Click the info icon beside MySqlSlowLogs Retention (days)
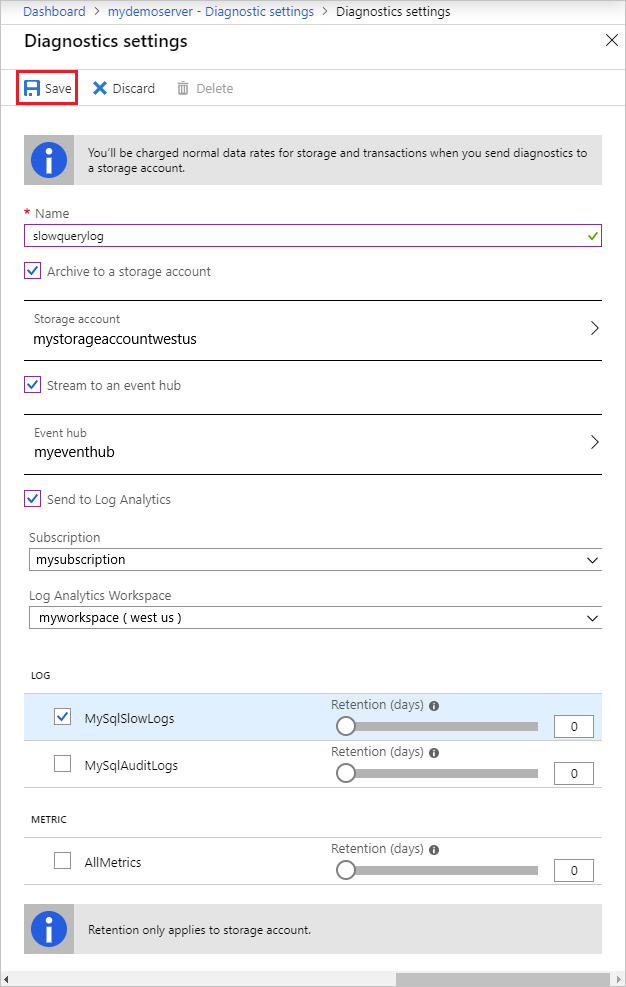 pyautogui.click(x=433, y=704)
